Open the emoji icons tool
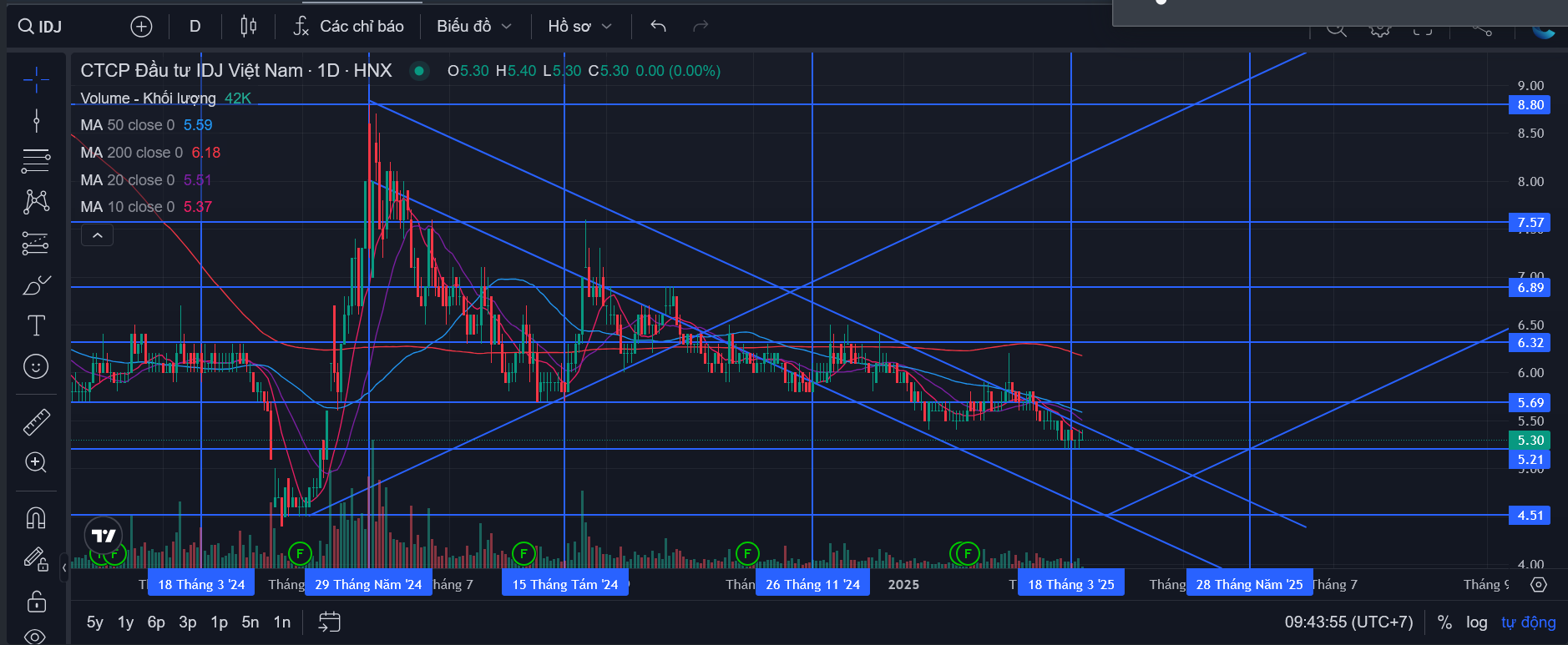 pyautogui.click(x=36, y=366)
